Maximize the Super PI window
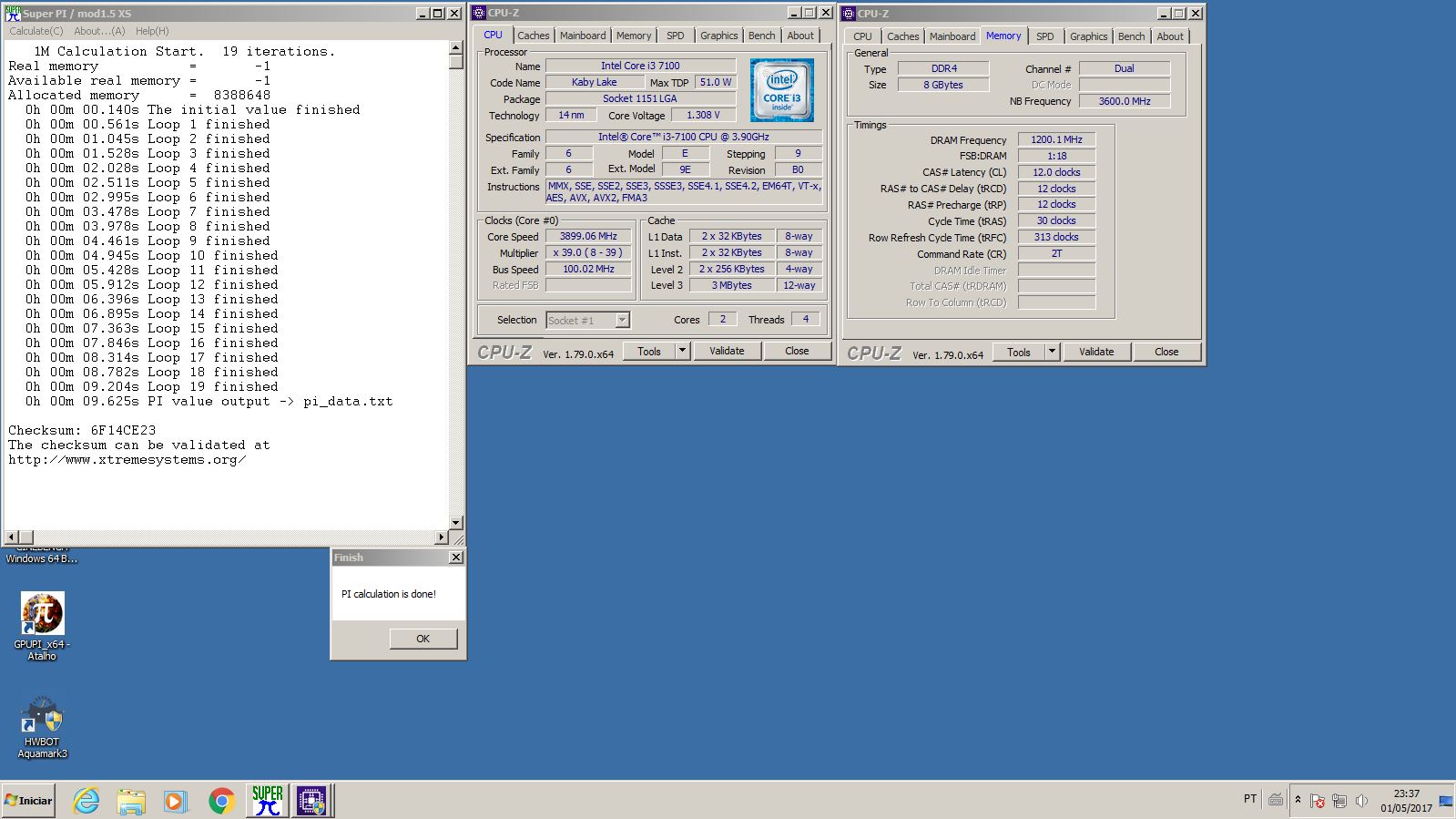The image size is (1456, 819). click(437, 13)
